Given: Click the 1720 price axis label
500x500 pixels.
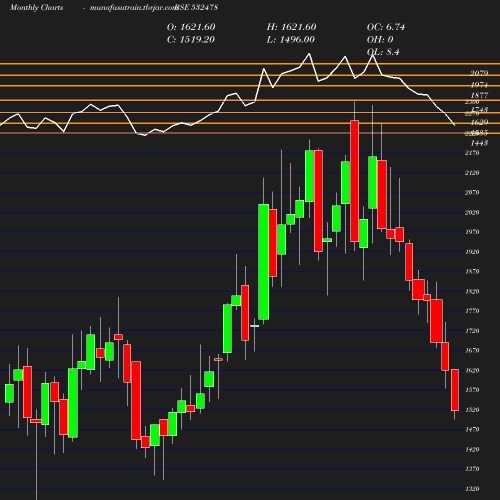Looking at the screenshot, I should [472, 331].
